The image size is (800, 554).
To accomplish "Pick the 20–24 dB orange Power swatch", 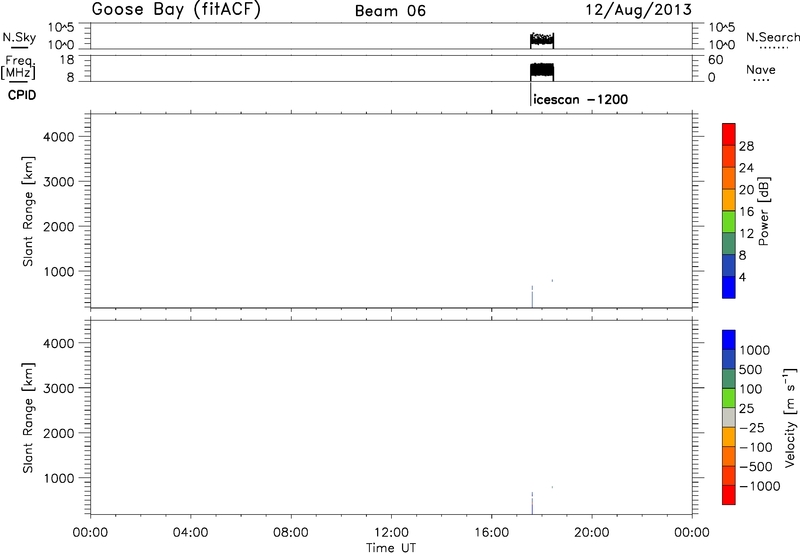I will (729, 177).
